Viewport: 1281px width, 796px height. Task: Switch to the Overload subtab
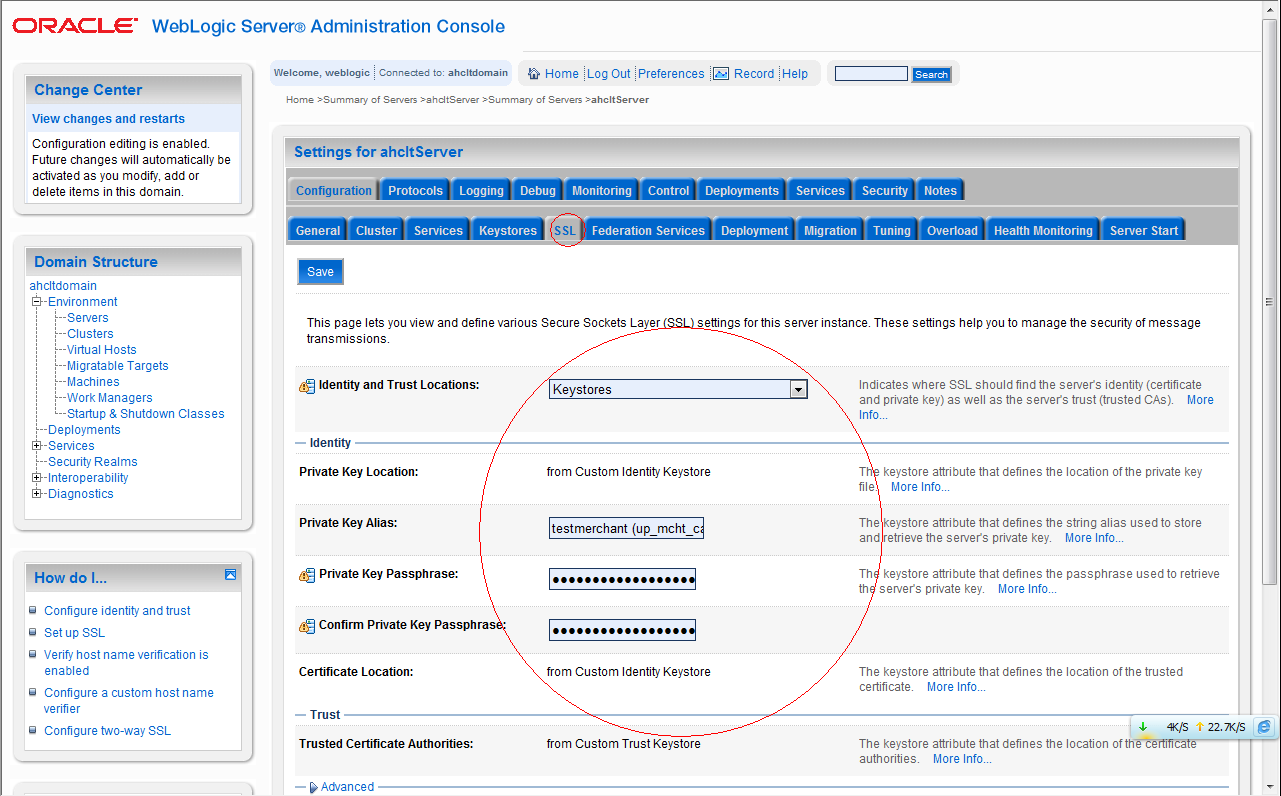(952, 231)
